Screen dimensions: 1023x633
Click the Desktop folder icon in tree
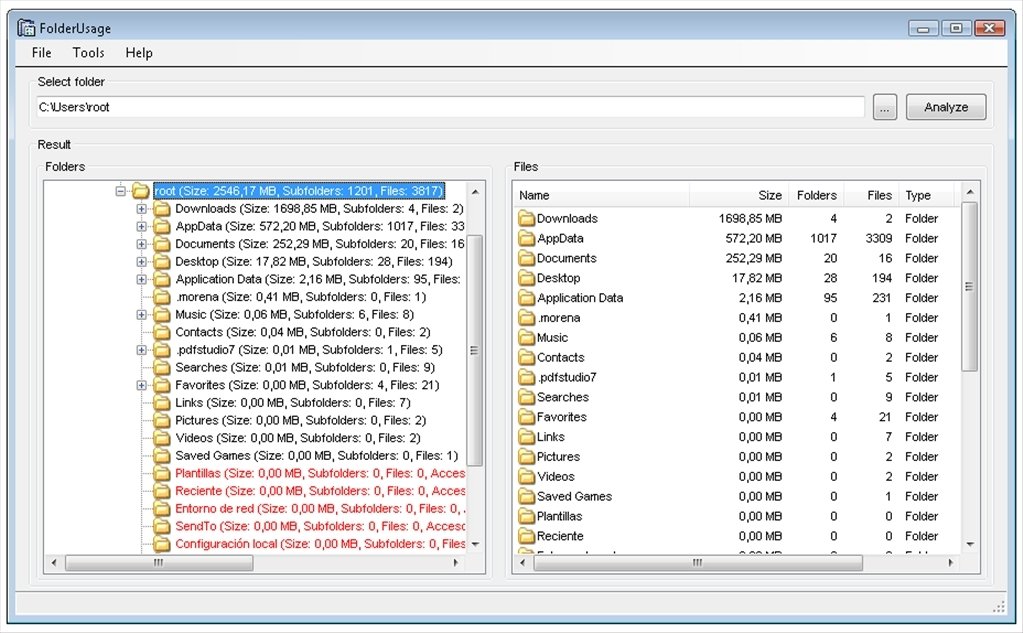coord(162,262)
